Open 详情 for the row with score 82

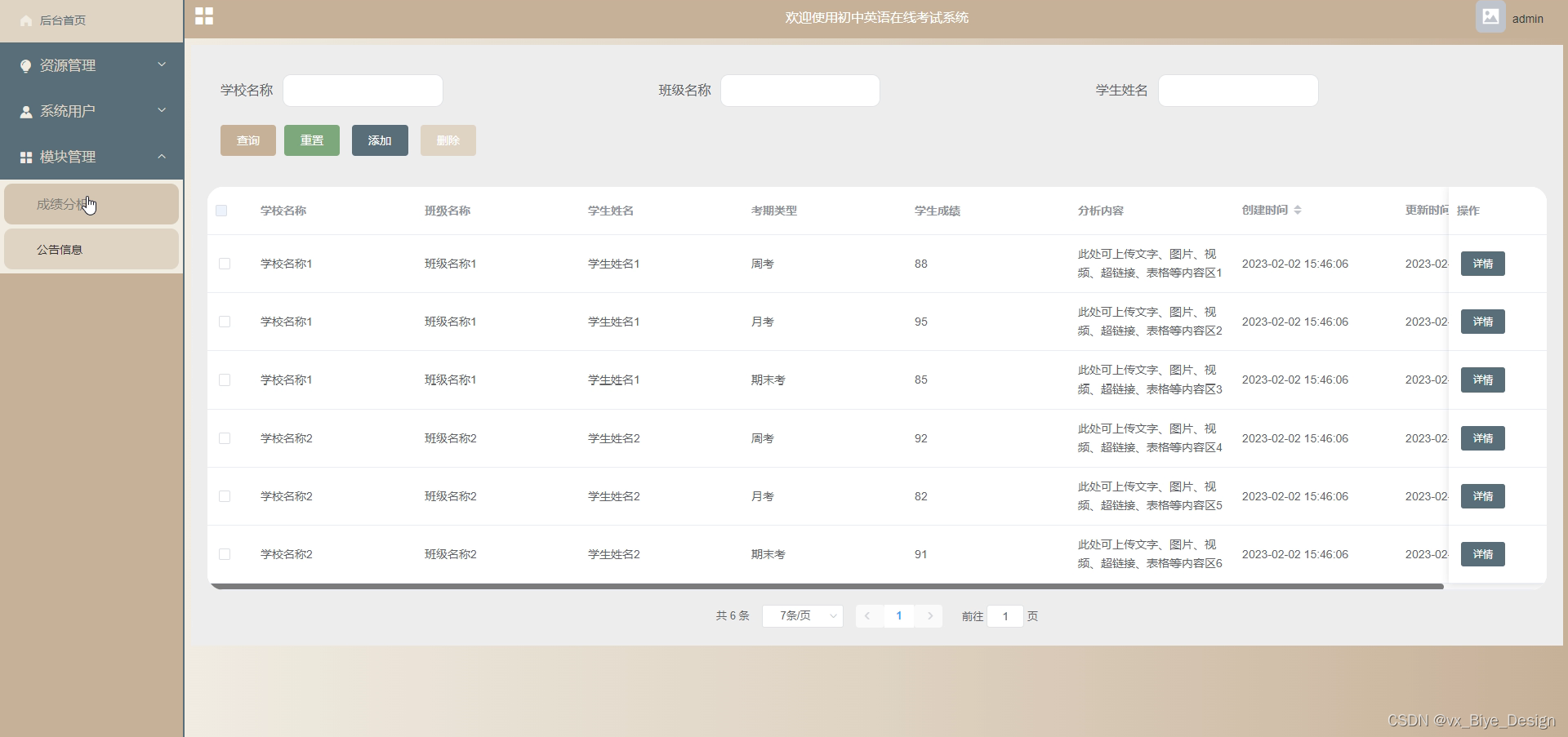(1483, 496)
